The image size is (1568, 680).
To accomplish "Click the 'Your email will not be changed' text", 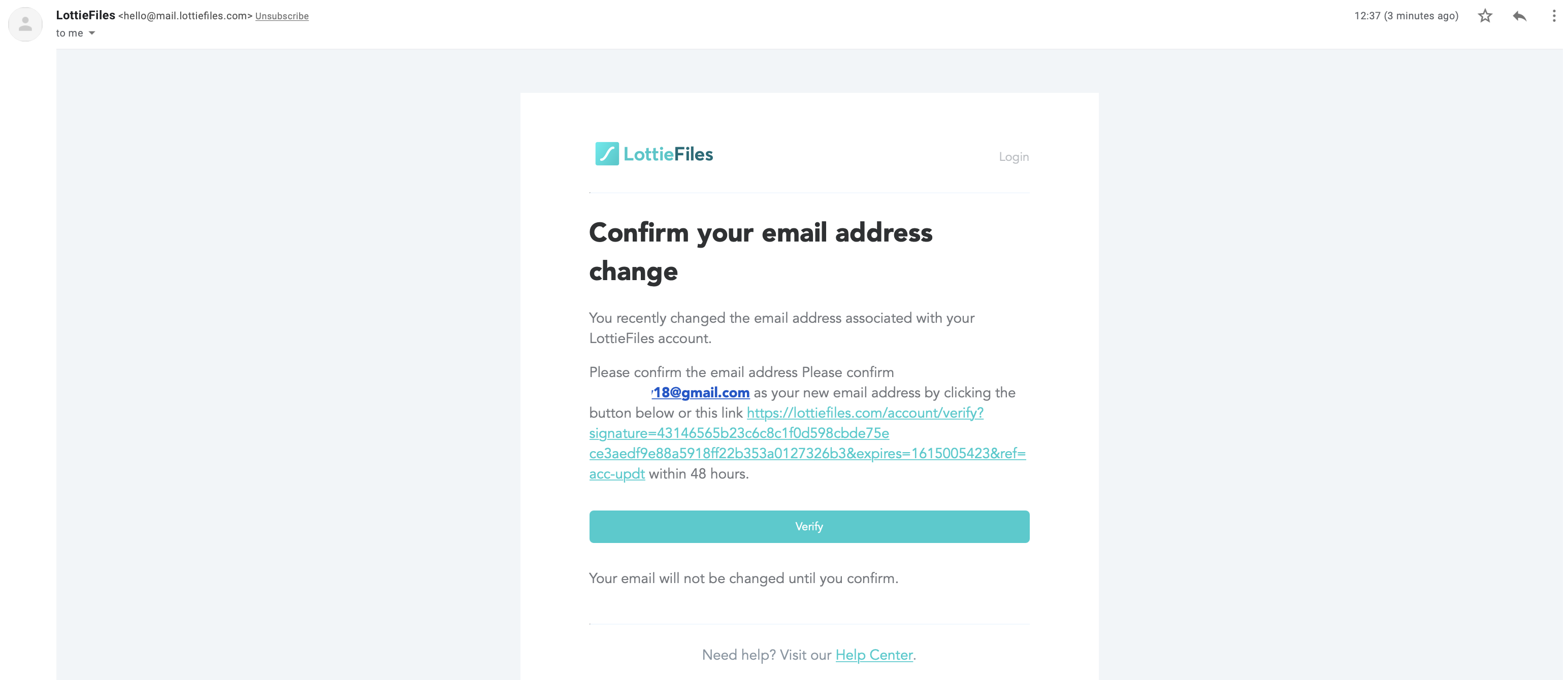I will [x=743, y=579].
